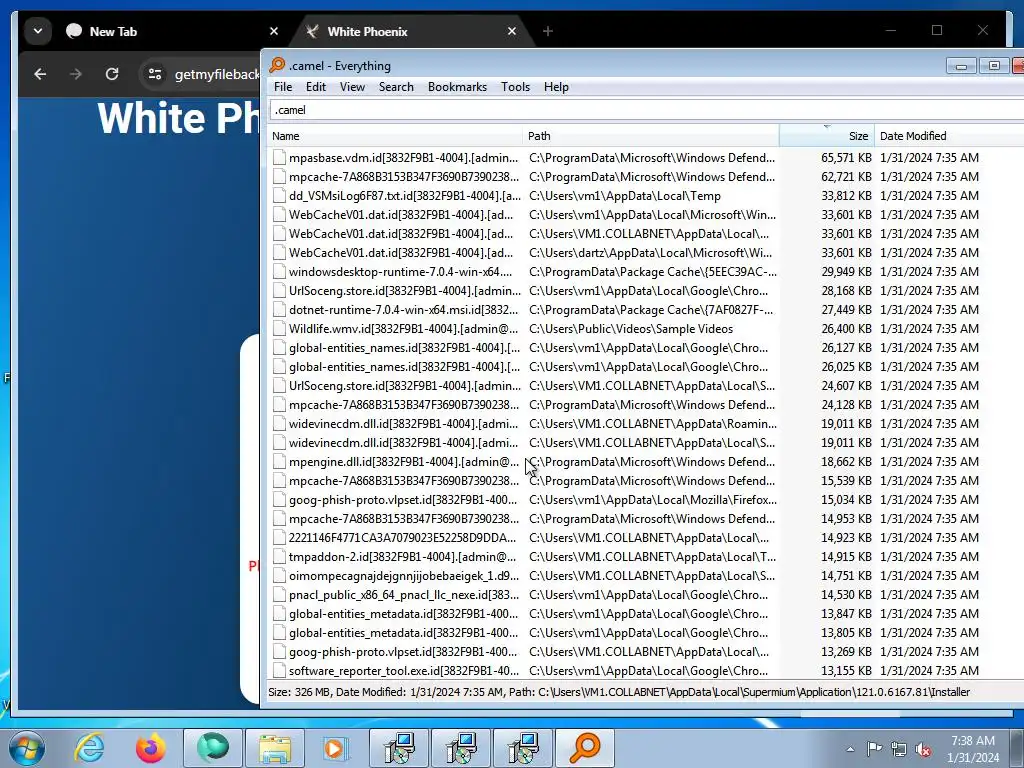
Task: Close the White Phoenix tab
Action: coord(512,31)
